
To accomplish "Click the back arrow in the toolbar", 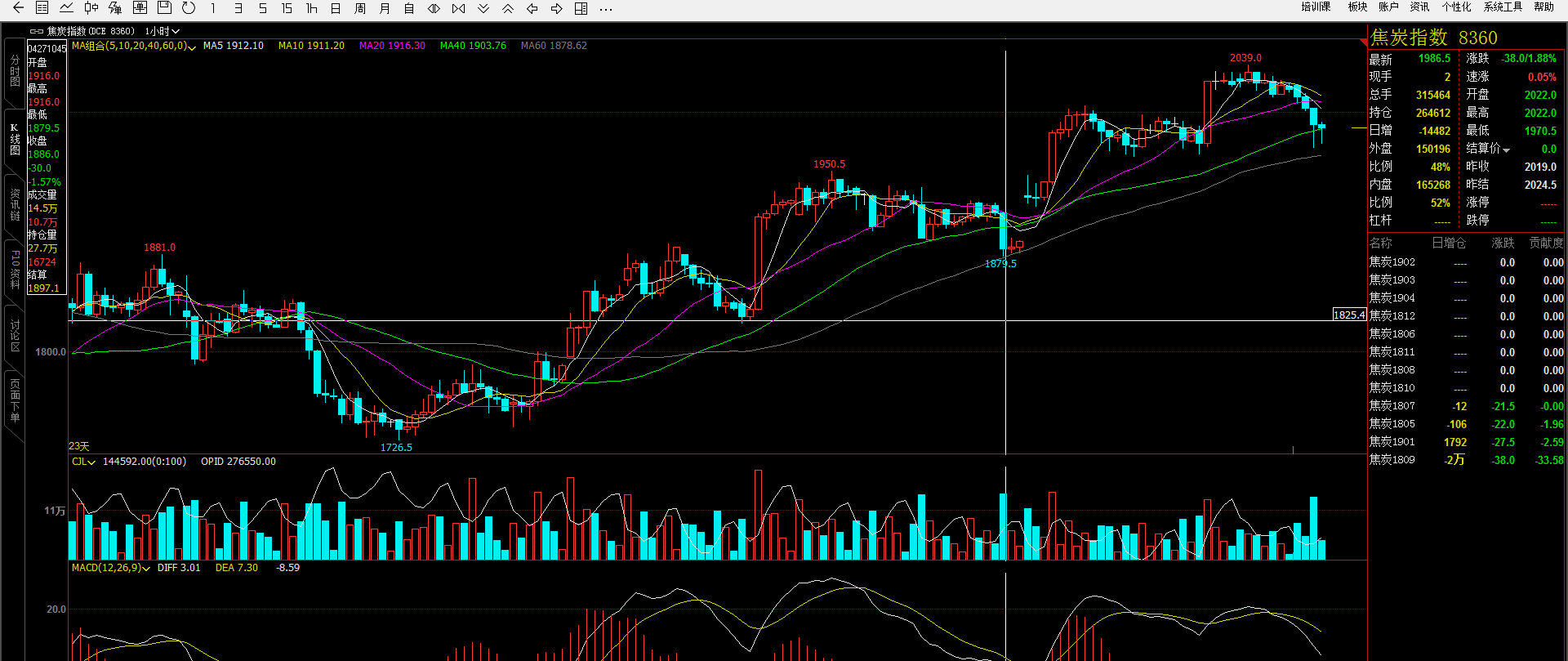I will 18,8.
